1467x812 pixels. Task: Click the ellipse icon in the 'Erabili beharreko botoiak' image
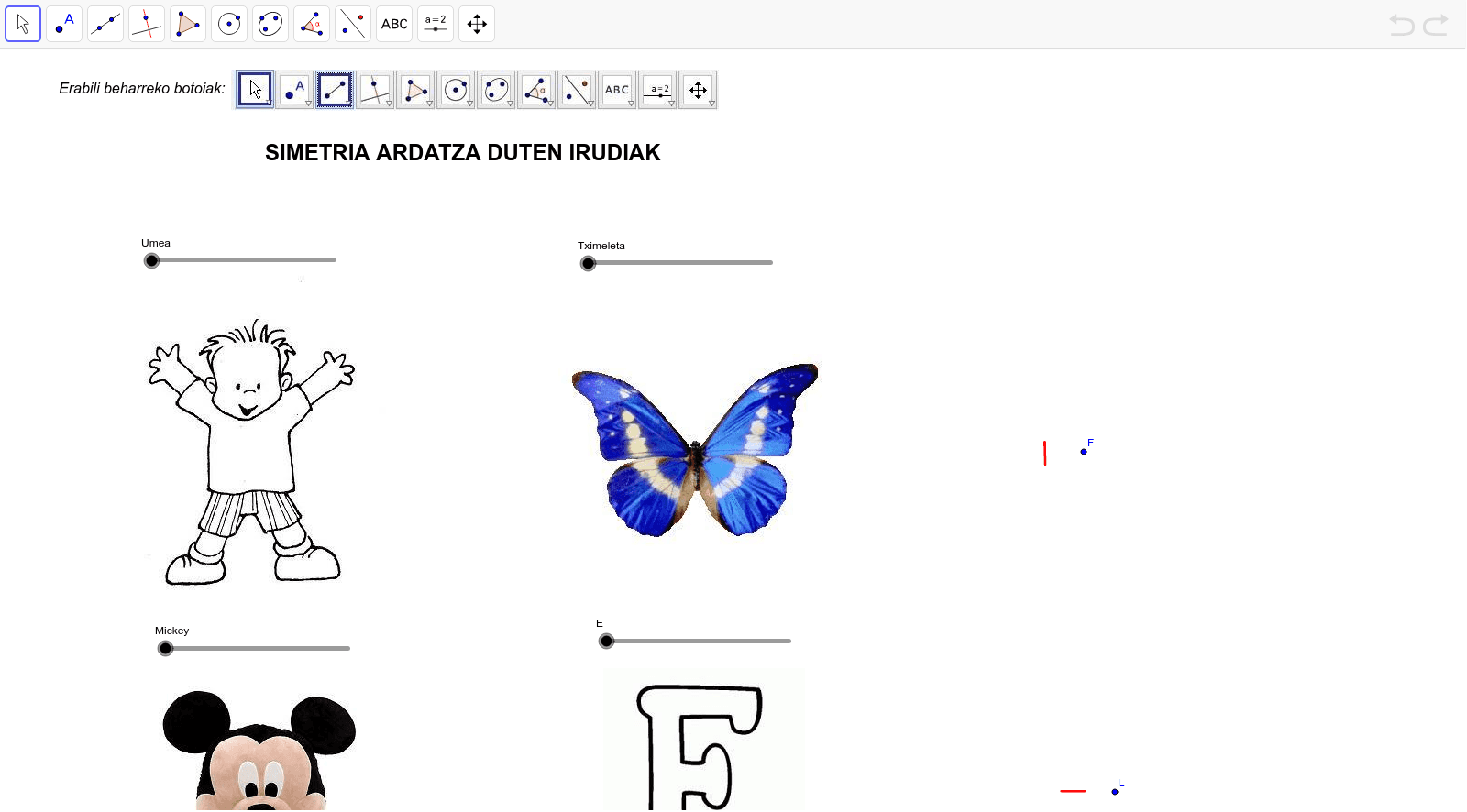[496, 90]
